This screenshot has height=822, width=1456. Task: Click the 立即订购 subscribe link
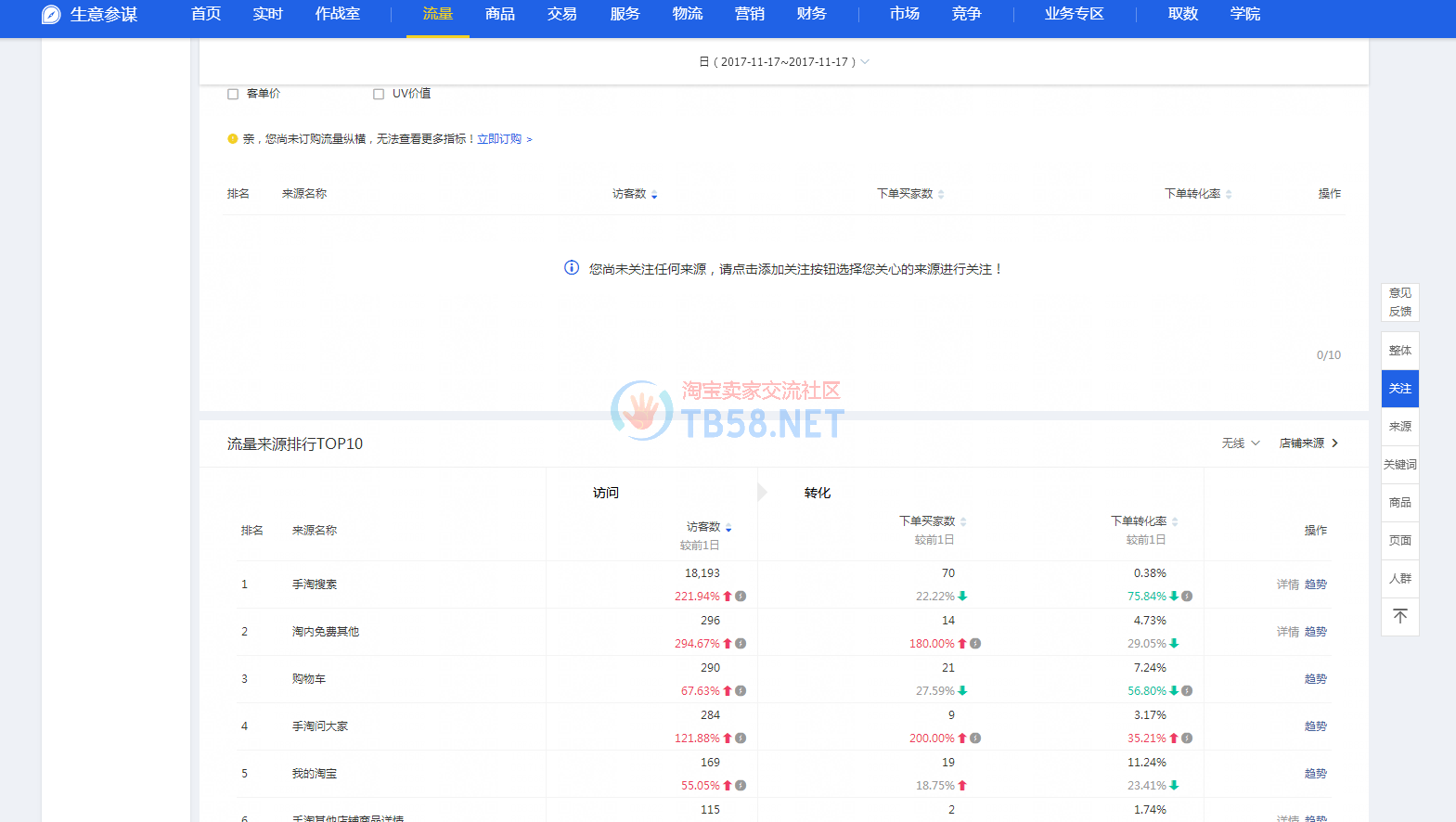(x=499, y=139)
